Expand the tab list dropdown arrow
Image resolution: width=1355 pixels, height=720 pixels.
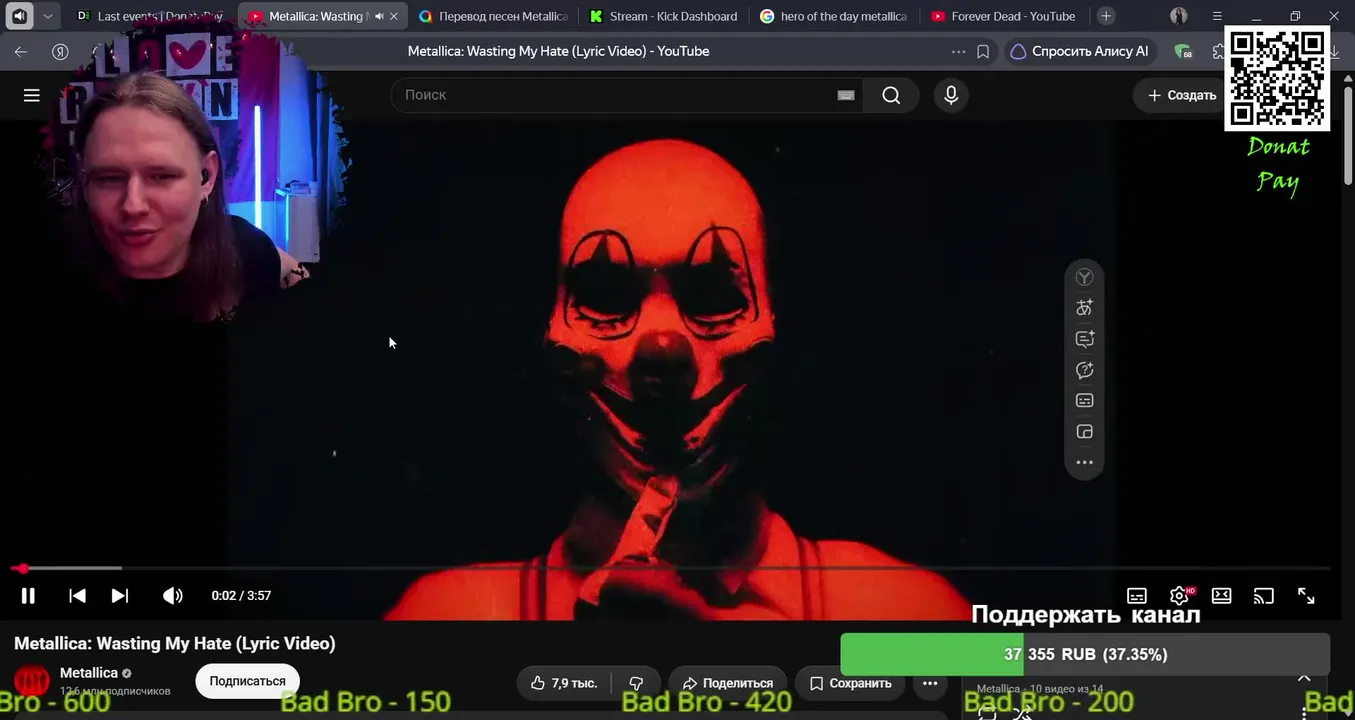tap(47, 16)
